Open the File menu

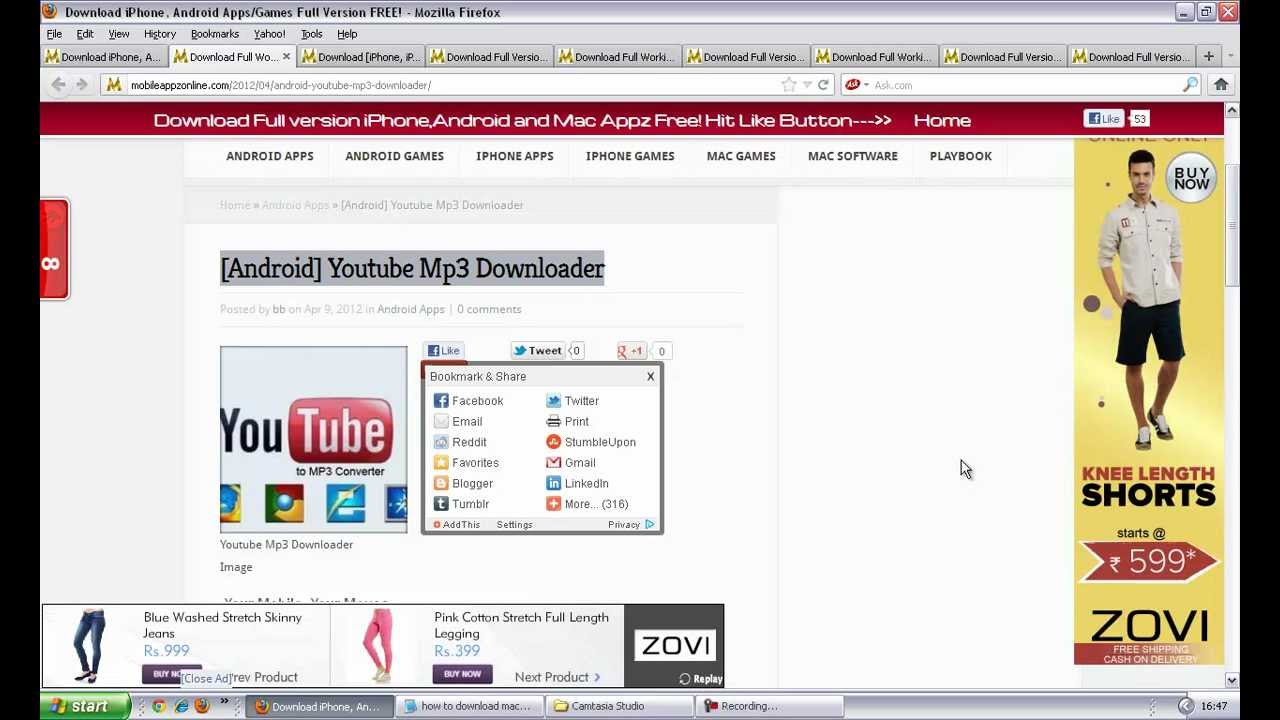(54, 34)
